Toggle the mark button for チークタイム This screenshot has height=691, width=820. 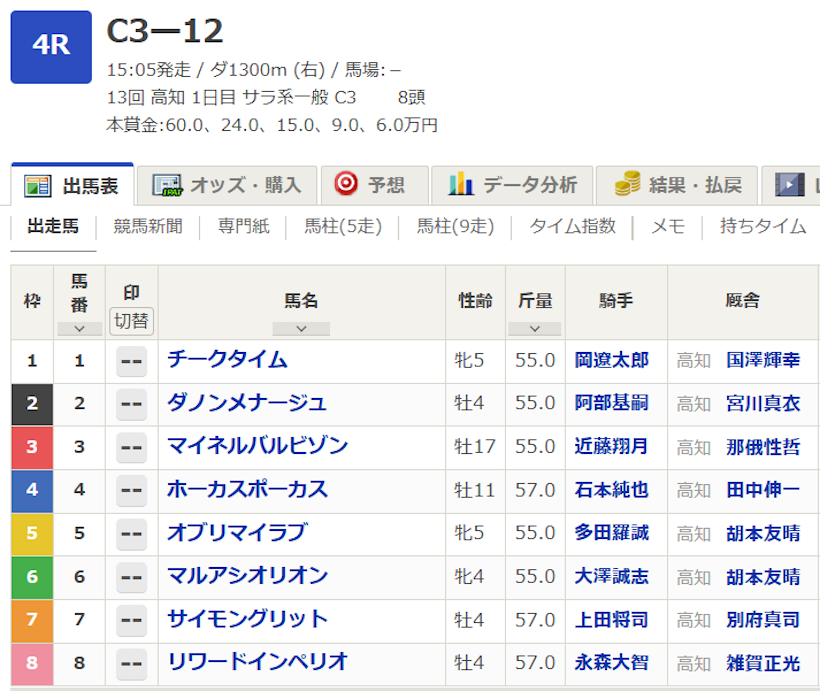coord(131,361)
